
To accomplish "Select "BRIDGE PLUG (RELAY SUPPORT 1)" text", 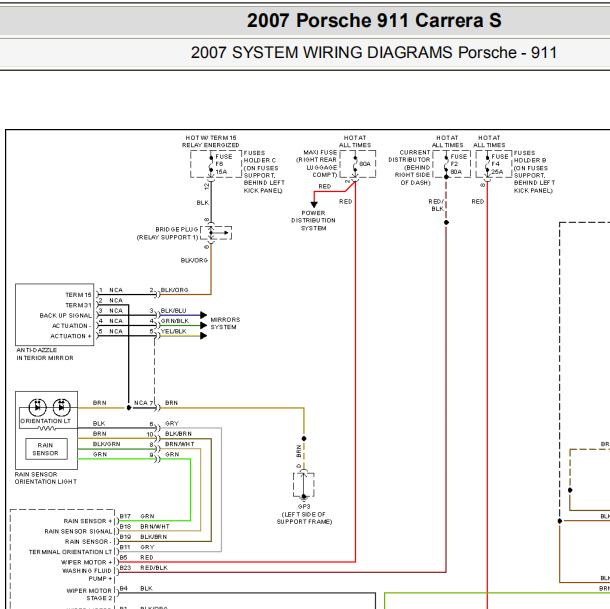I will (167, 233).
